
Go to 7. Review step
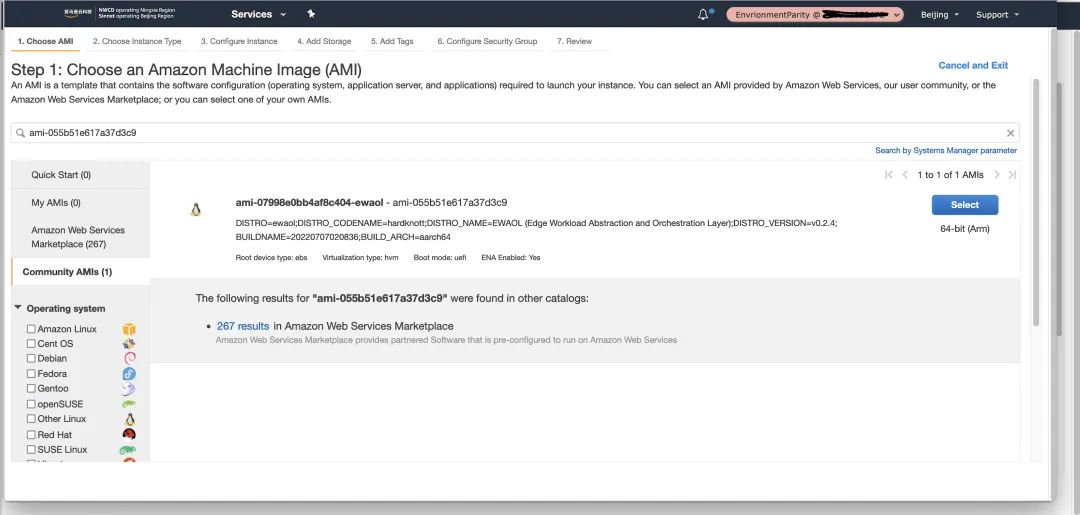pyautogui.click(x=574, y=41)
